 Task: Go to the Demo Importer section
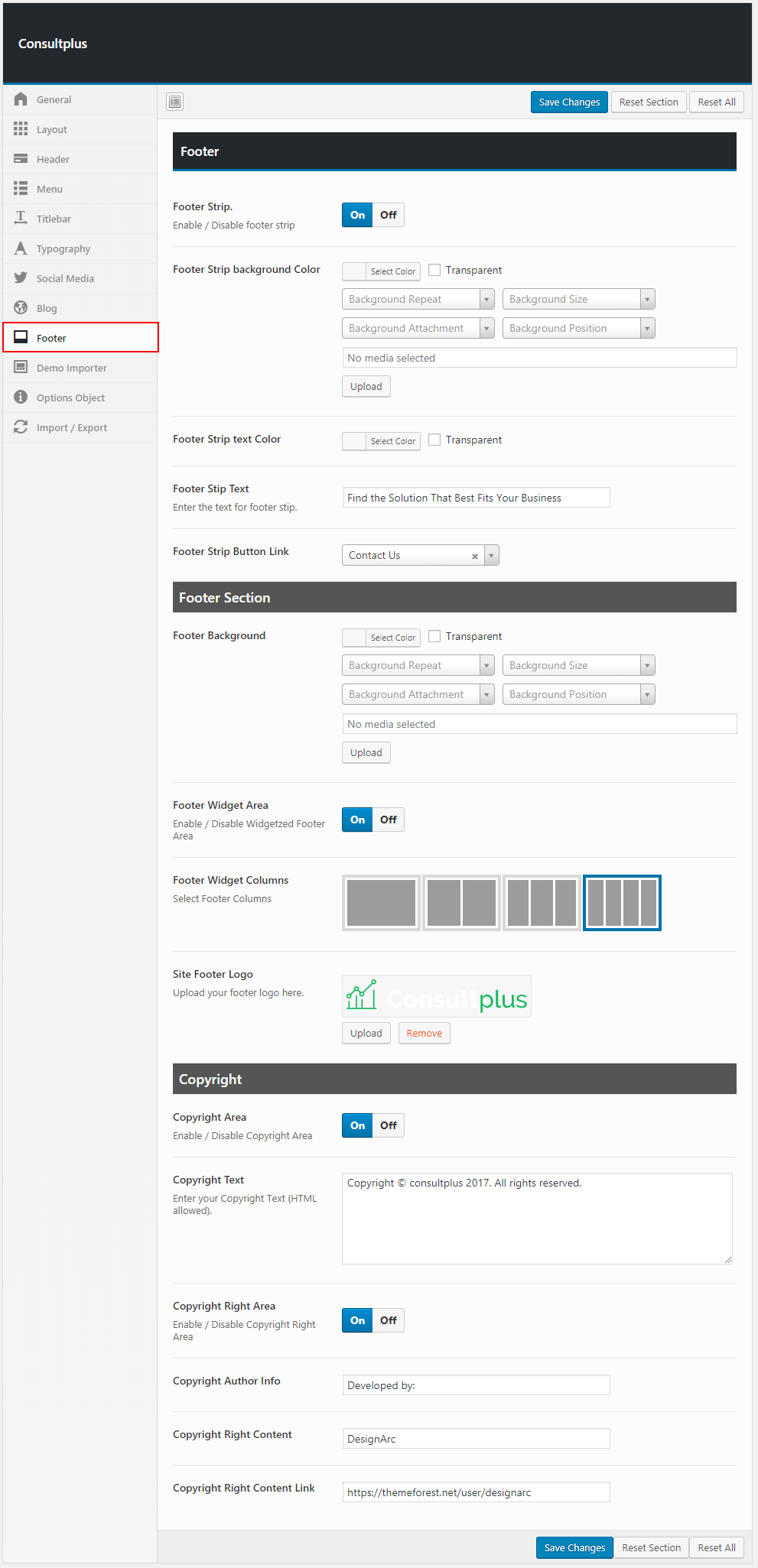(71, 368)
